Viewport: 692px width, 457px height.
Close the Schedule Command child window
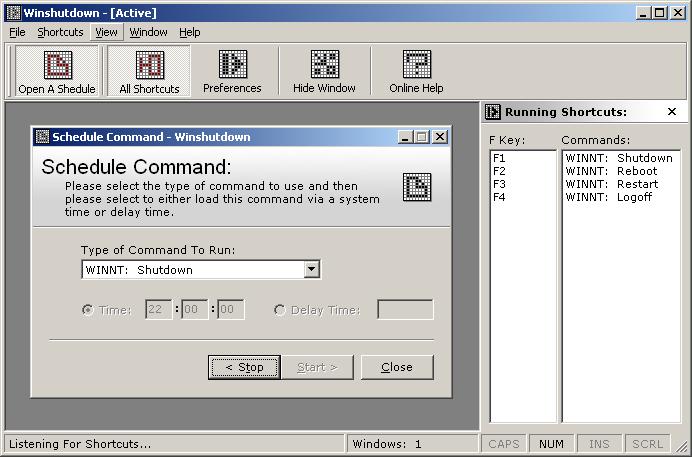(440, 137)
